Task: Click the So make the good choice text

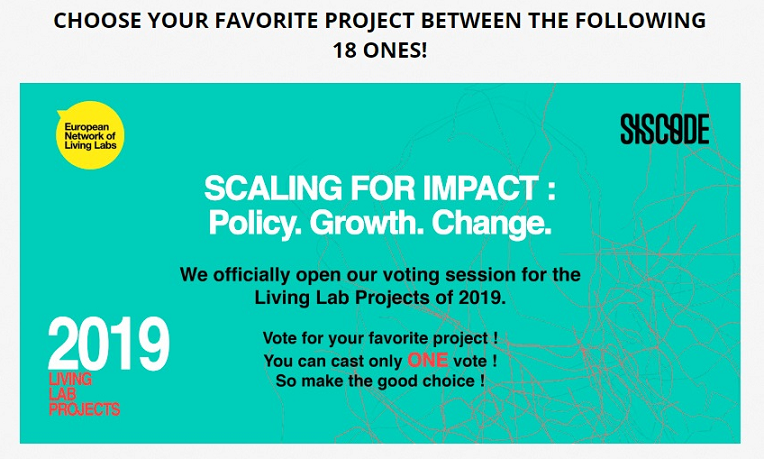Action: (x=380, y=381)
